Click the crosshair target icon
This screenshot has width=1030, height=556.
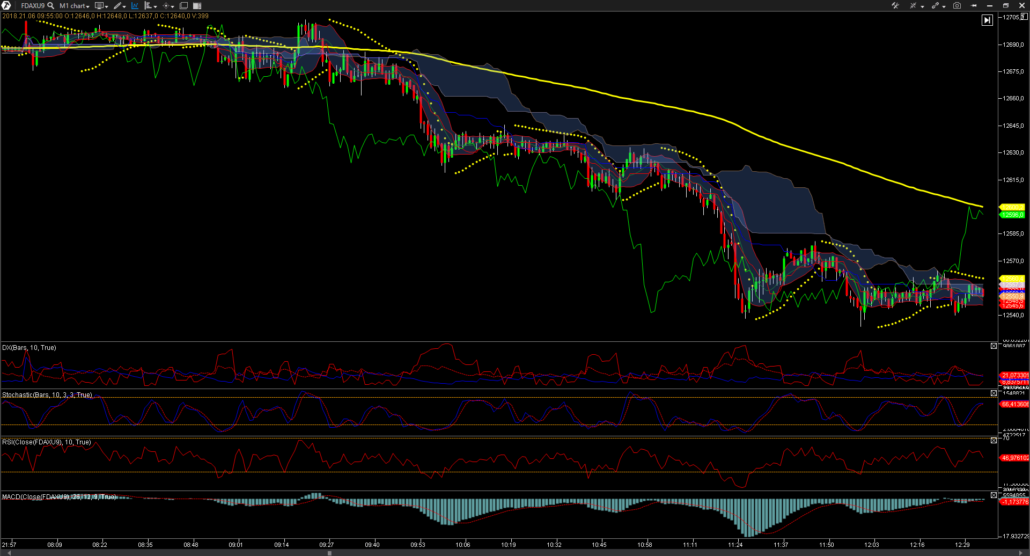point(166,5)
